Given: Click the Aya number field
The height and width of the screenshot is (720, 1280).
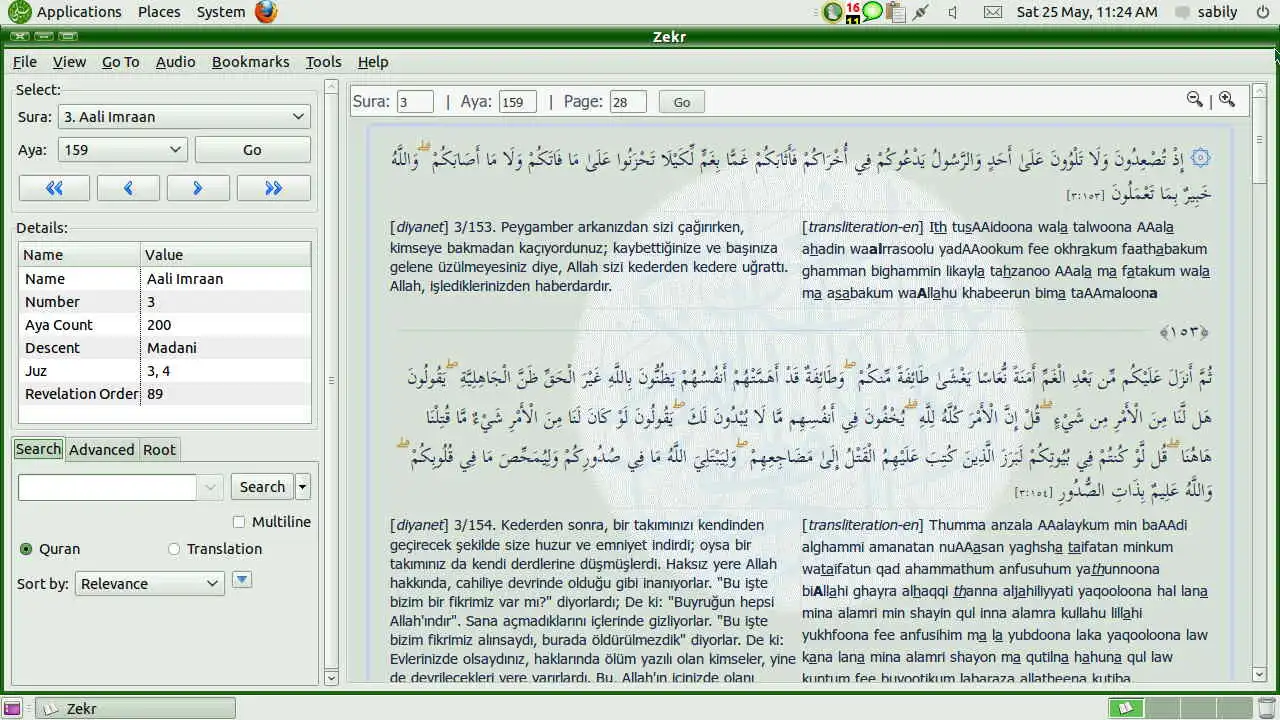Looking at the screenshot, I should (518, 102).
